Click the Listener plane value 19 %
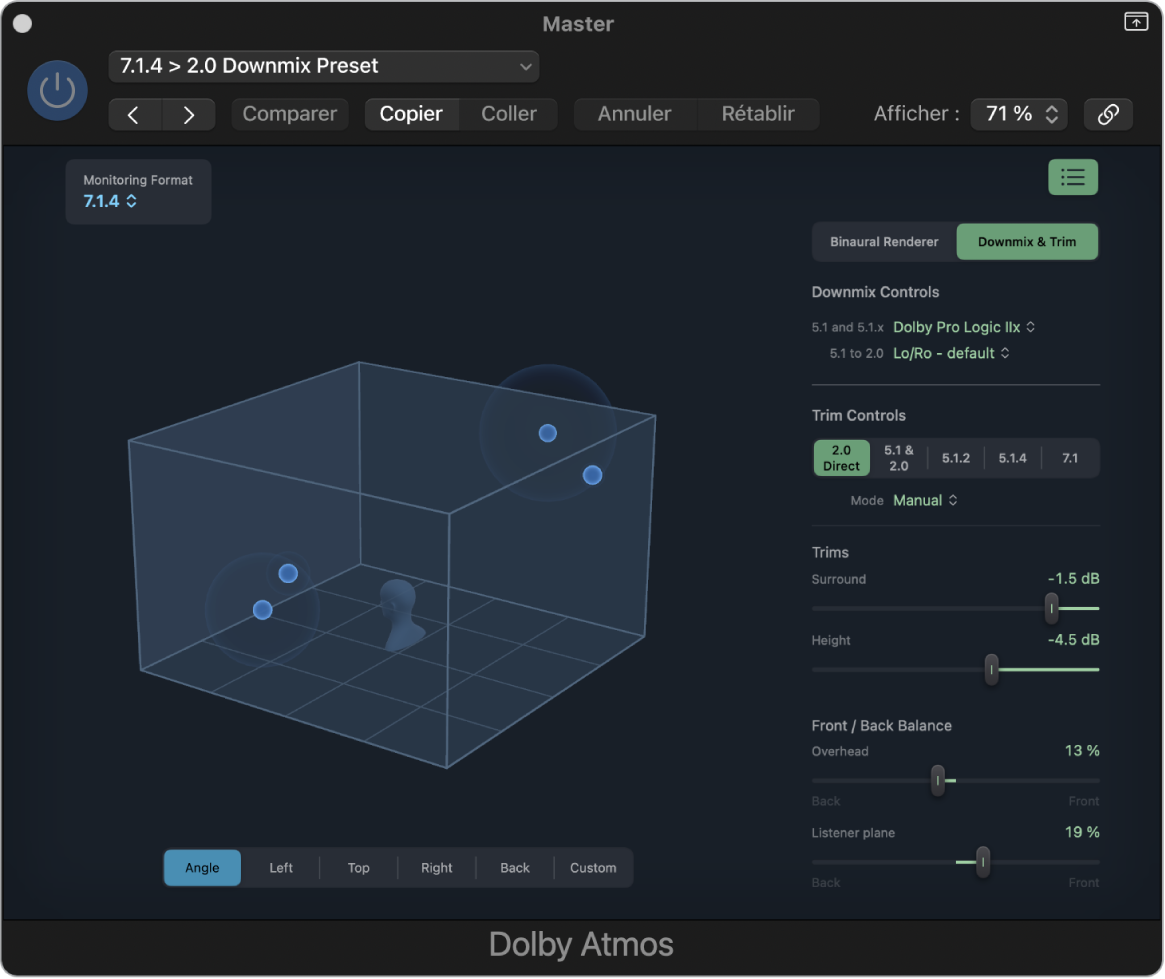1165x979 pixels. pyautogui.click(x=1082, y=833)
